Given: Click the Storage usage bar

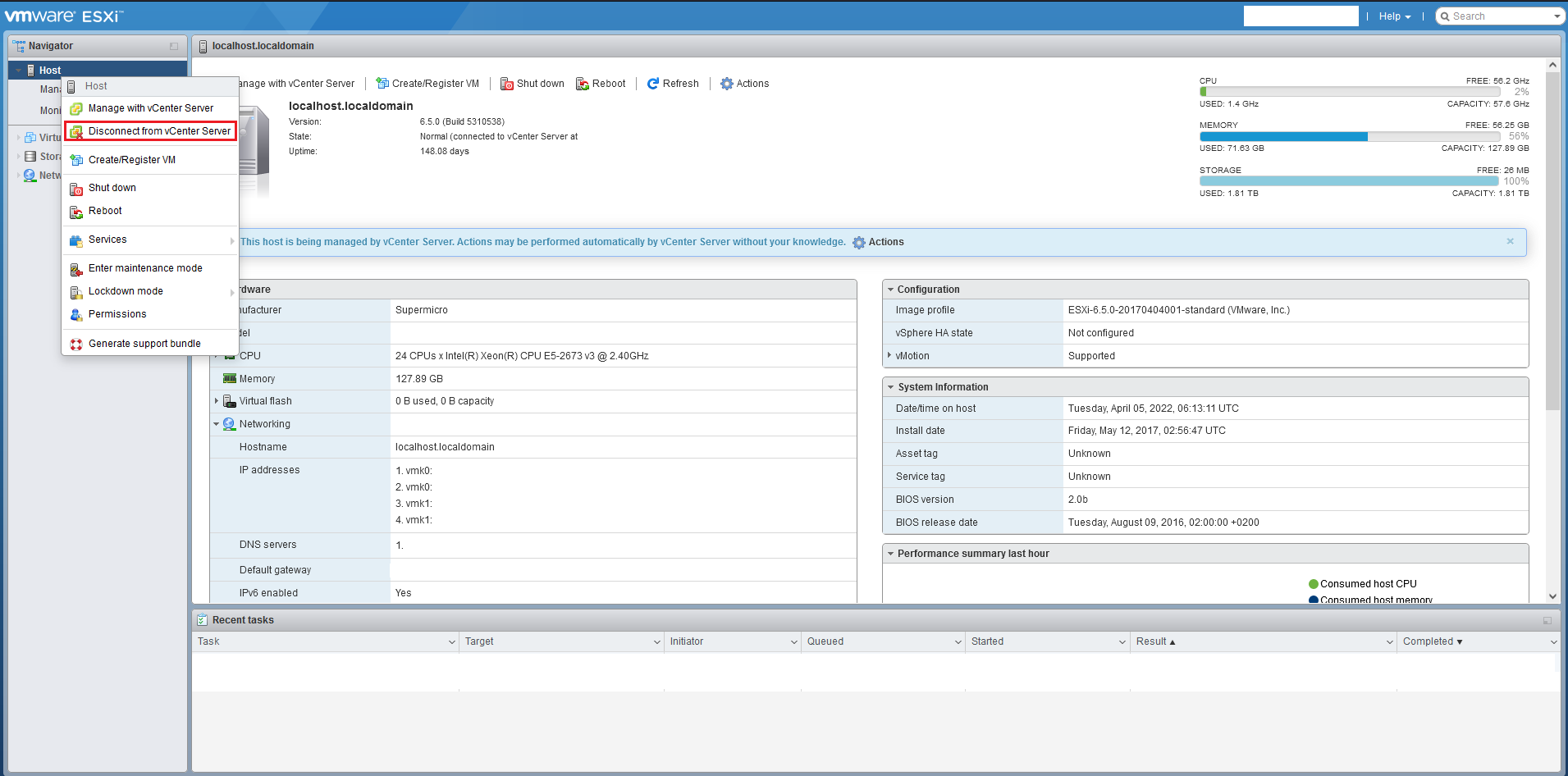Looking at the screenshot, I should click(x=1350, y=181).
